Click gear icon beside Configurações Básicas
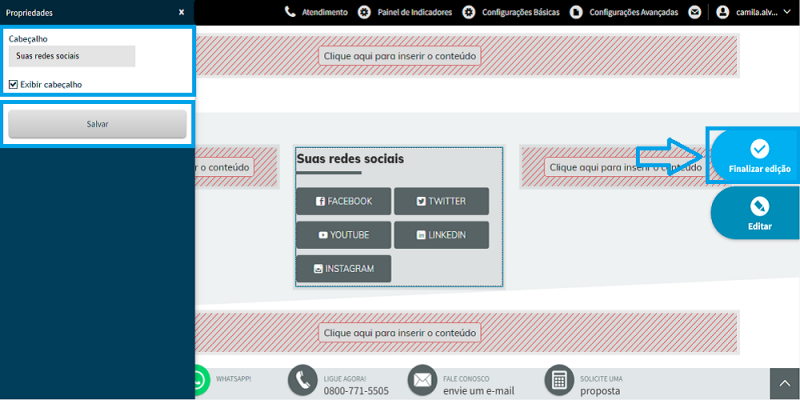This screenshot has height=400, width=800. pyautogui.click(x=469, y=12)
